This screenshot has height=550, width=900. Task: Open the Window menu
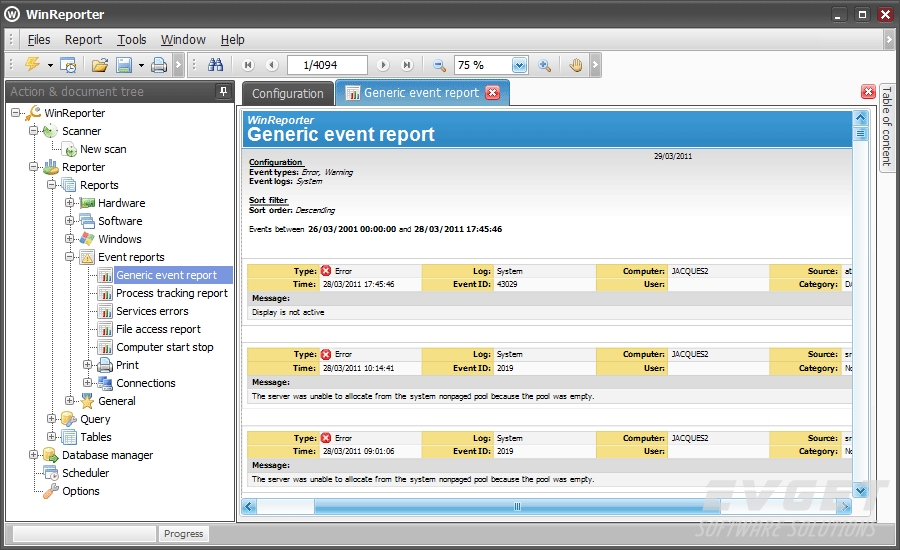point(183,40)
